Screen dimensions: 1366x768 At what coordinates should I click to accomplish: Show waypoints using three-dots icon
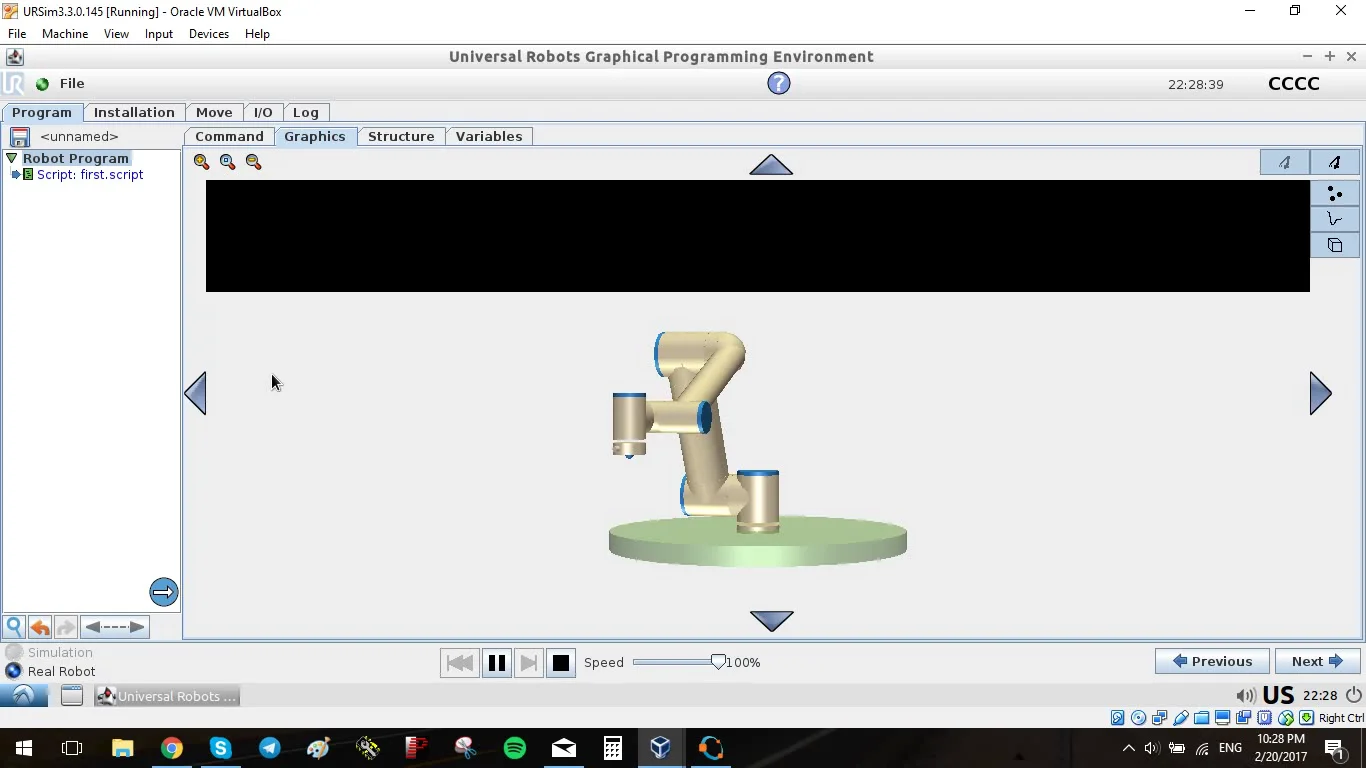click(1335, 194)
